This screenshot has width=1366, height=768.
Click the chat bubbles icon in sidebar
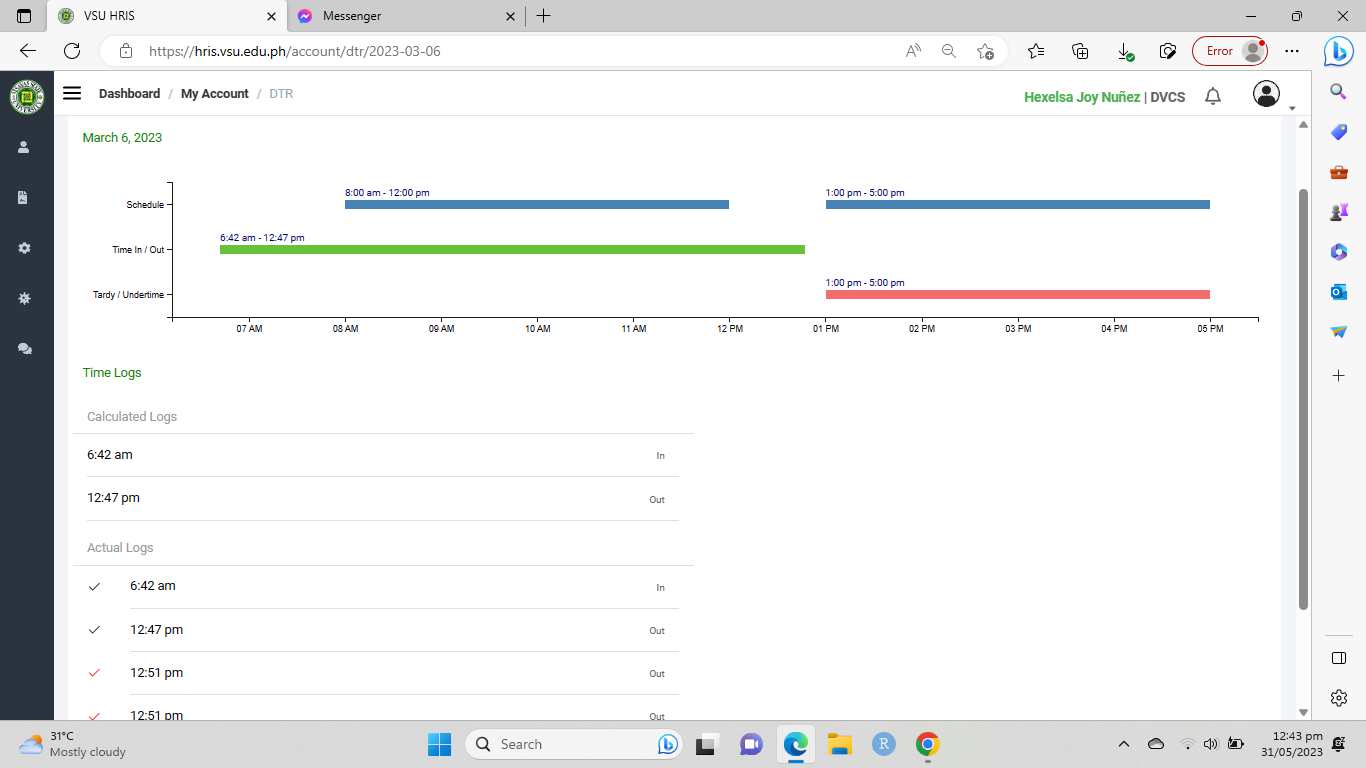[x=24, y=349]
